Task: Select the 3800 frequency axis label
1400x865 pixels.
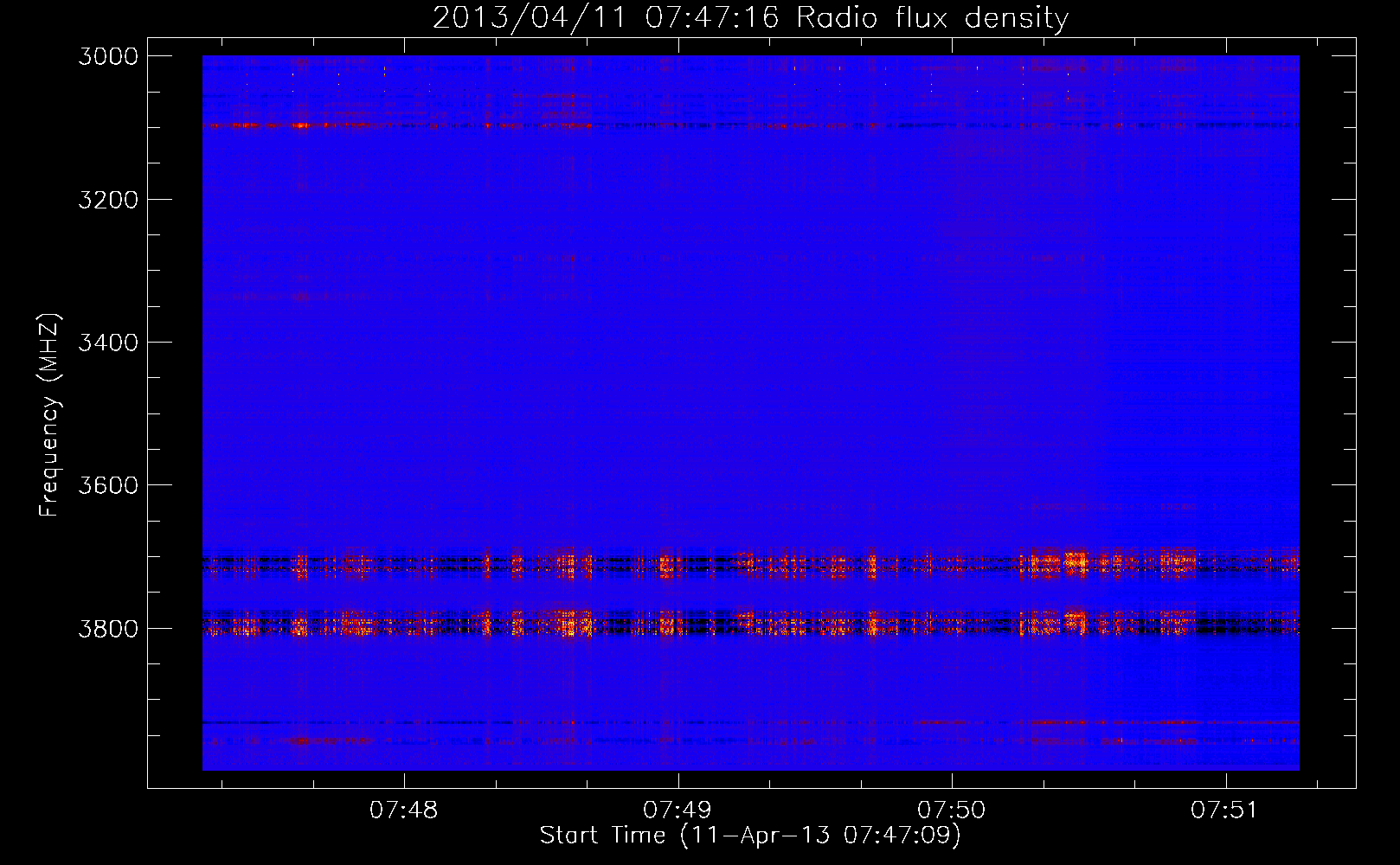Action: coord(108,628)
